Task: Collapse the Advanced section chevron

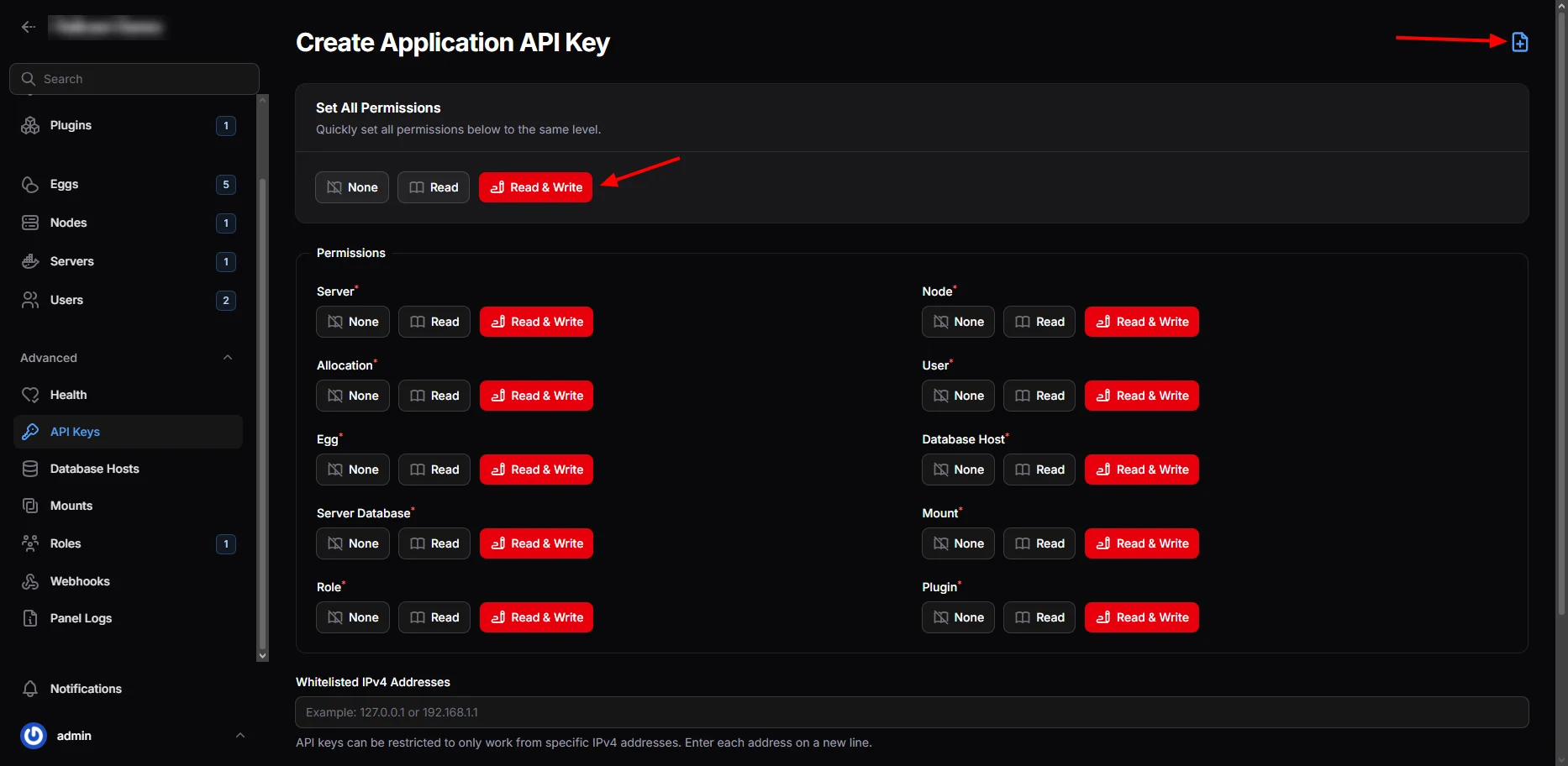Action: click(x=228, y=358)
